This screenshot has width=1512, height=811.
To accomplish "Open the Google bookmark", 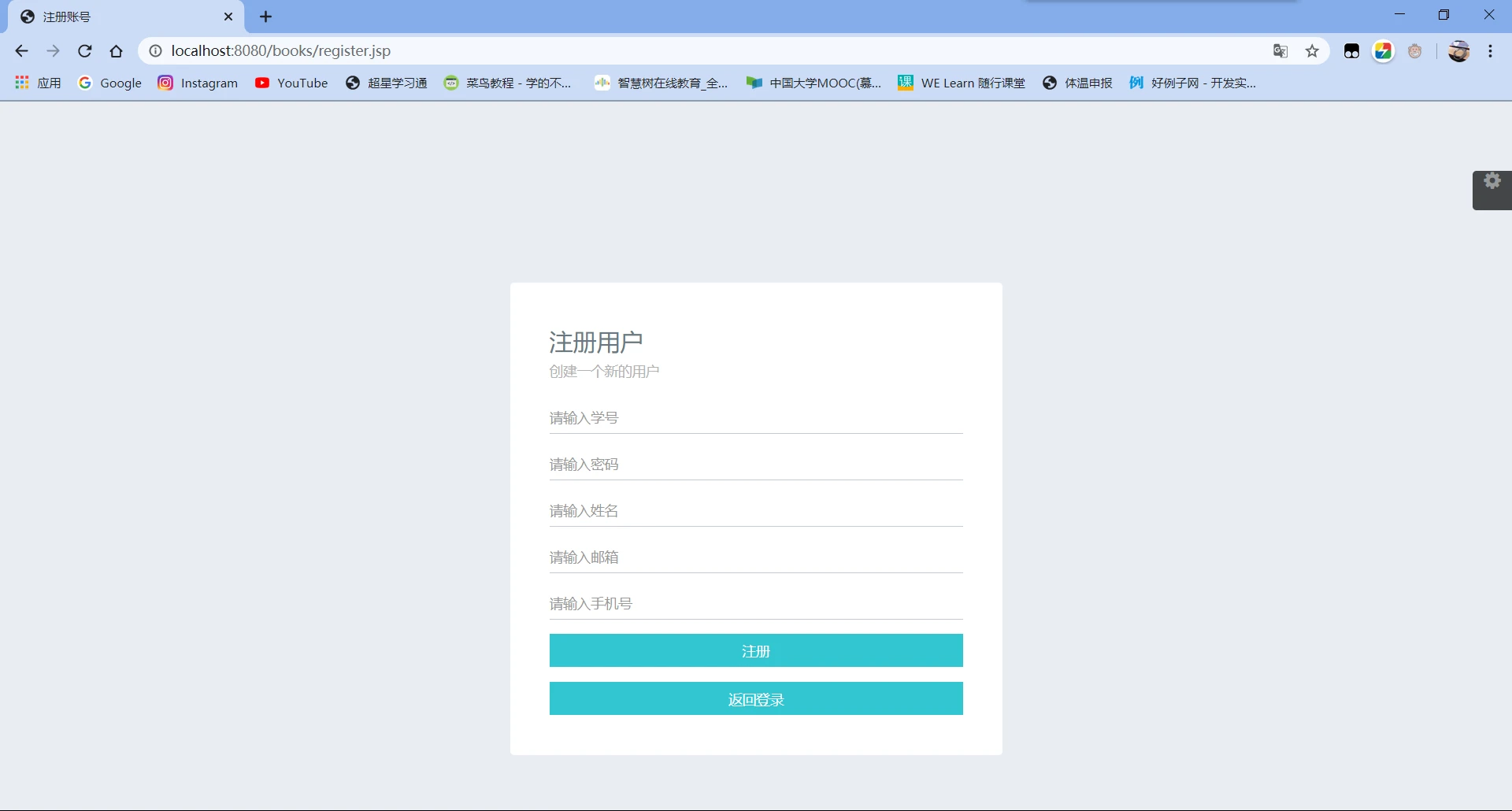I will (x=109, y=83).
